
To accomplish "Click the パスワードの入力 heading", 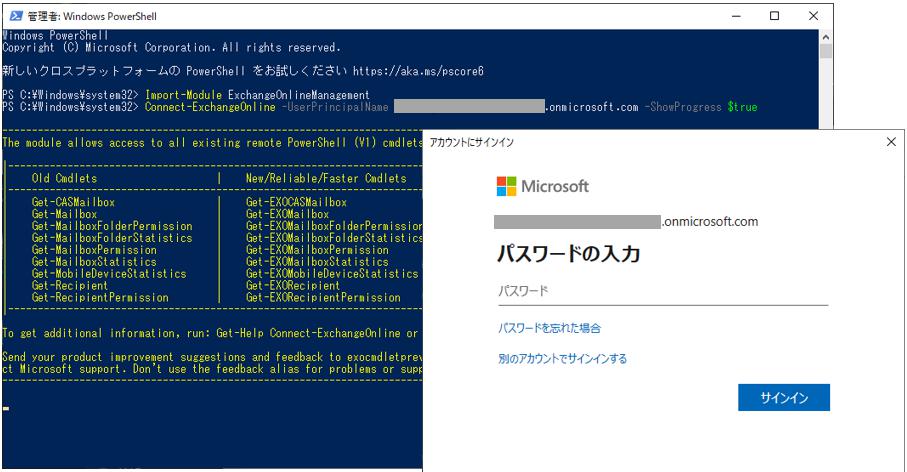I will click(x=569, y=254).
